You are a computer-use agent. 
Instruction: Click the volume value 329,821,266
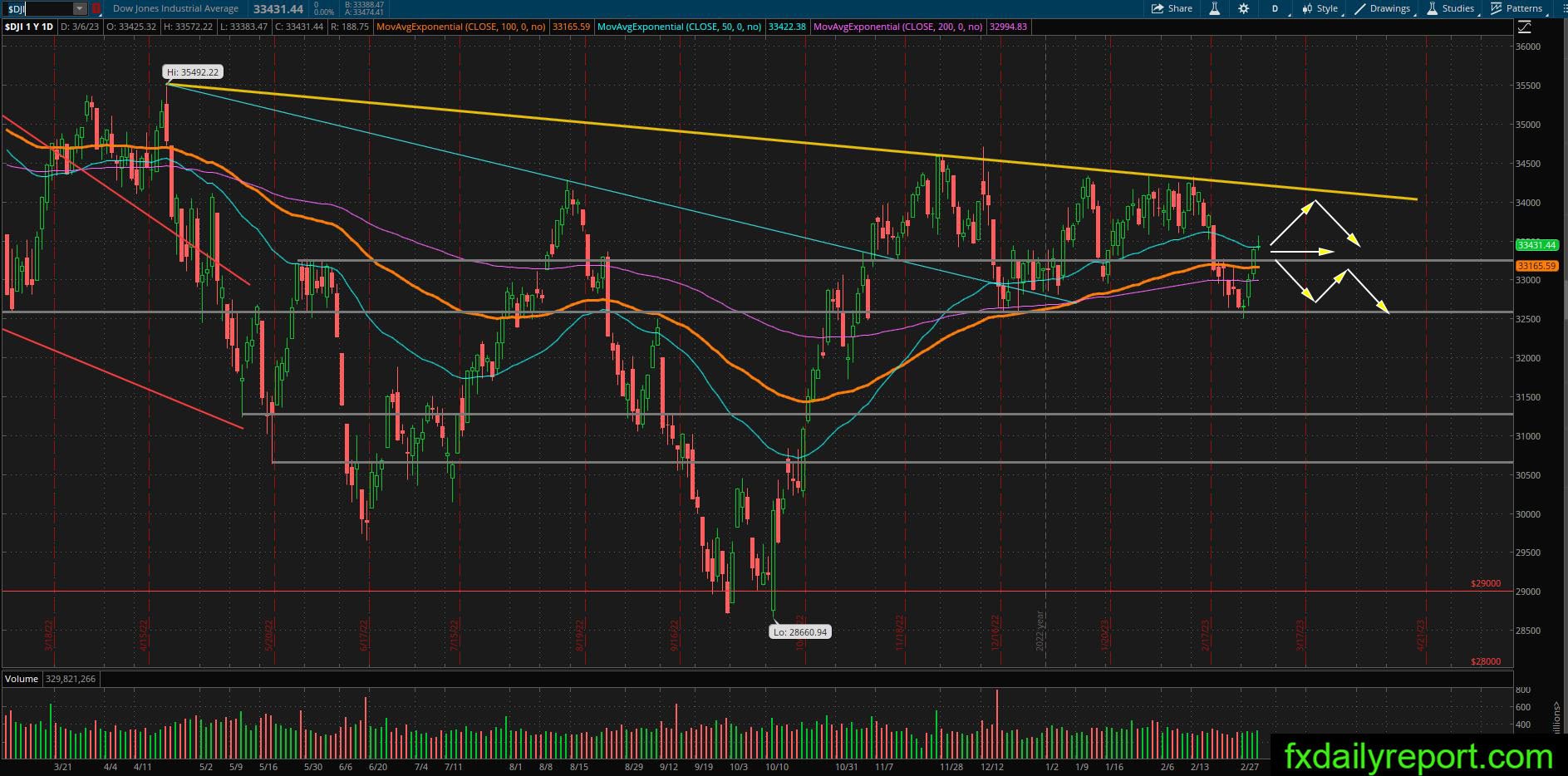(69, 679)
